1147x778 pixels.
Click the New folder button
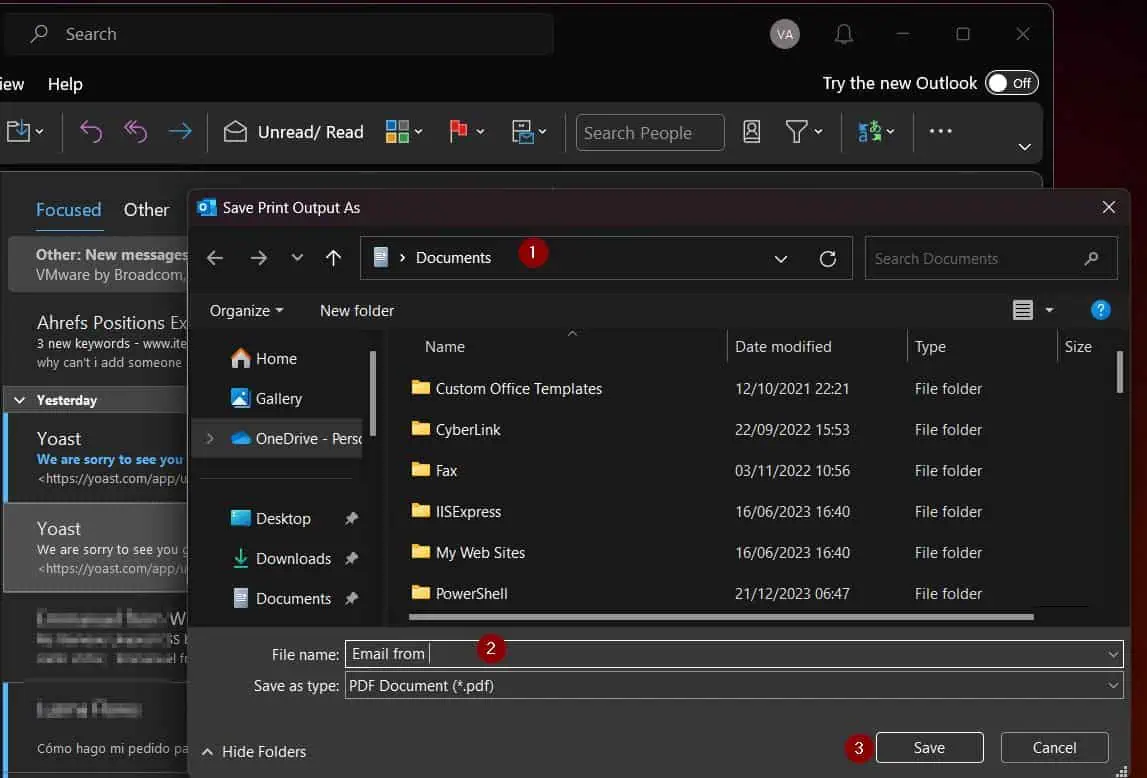coord(357,311)
